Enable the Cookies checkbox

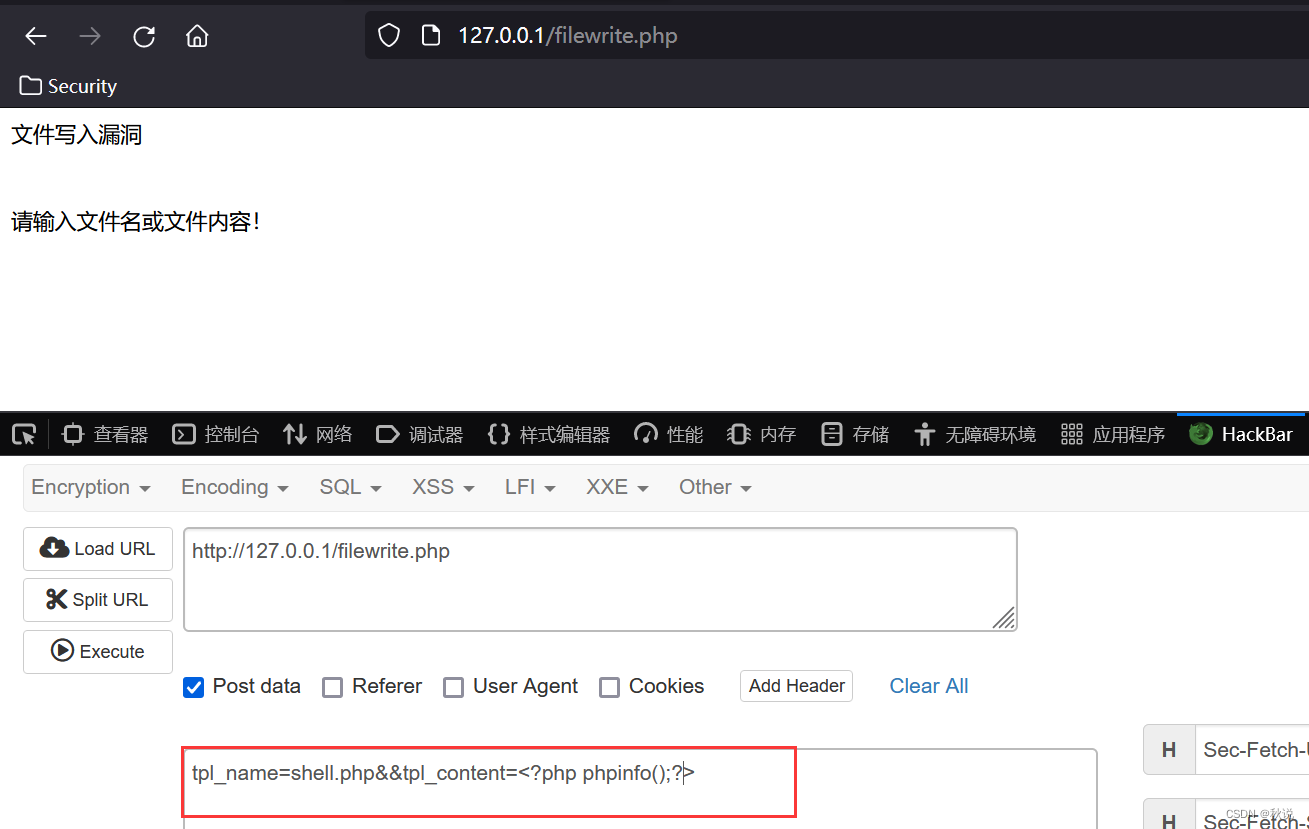click(x=609, y=687)
